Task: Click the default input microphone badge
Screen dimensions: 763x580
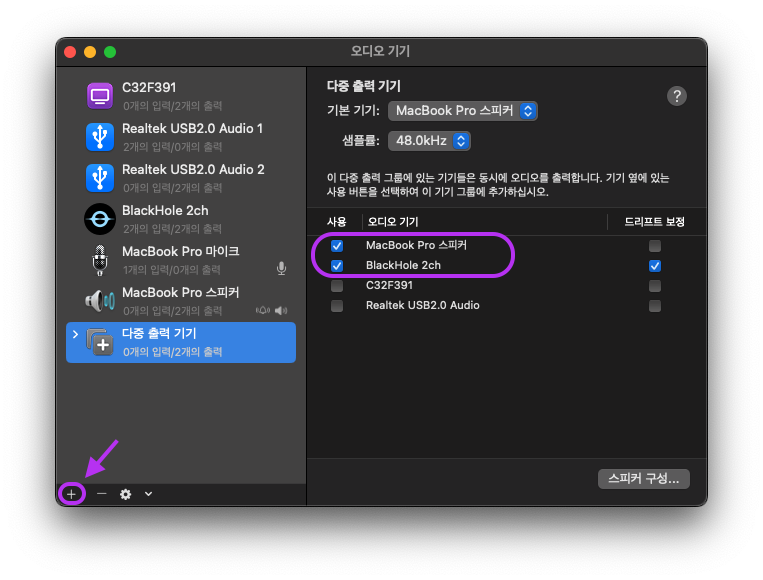Action: (x=281, y=268)
